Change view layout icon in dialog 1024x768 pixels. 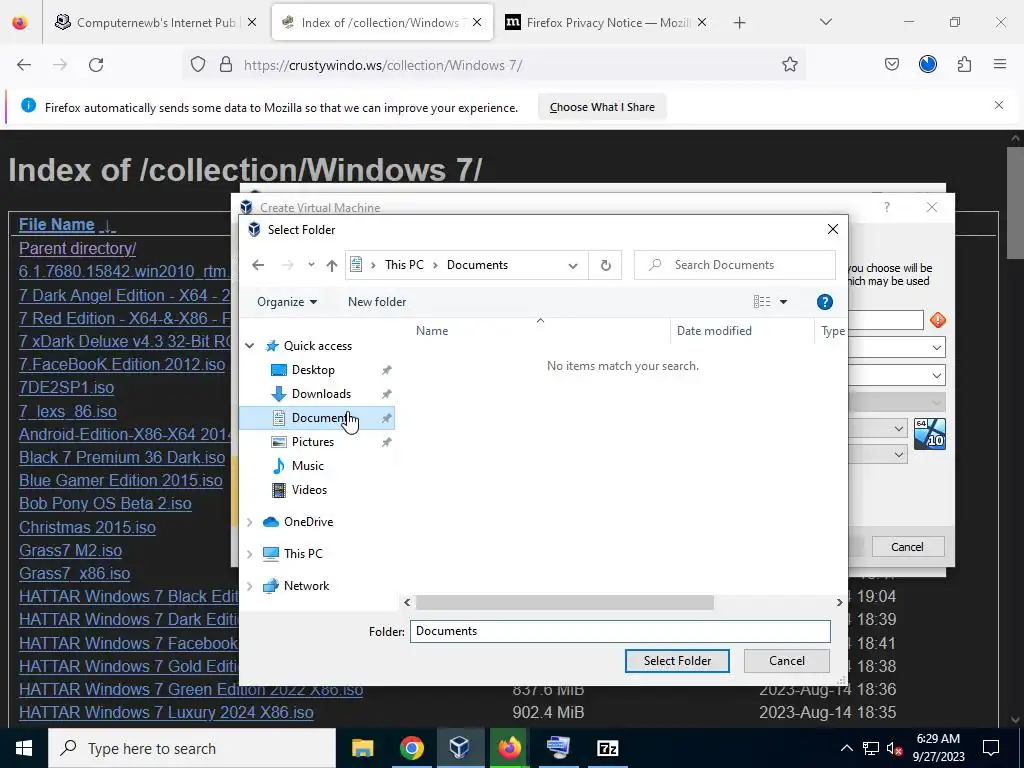pyautogui.click(x=761, y=302)
